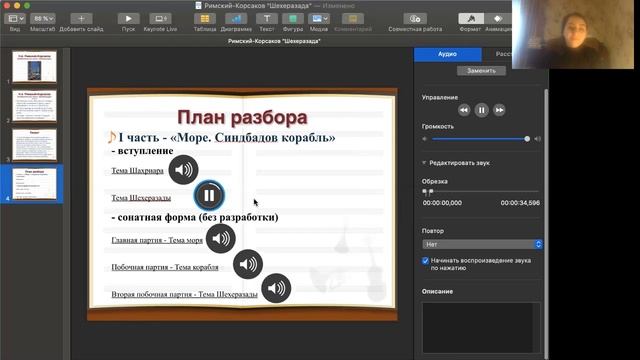This screenshot has height=360, width=640.
Task: Open Совместная работа collaboration button
Action: pos(415,19)
